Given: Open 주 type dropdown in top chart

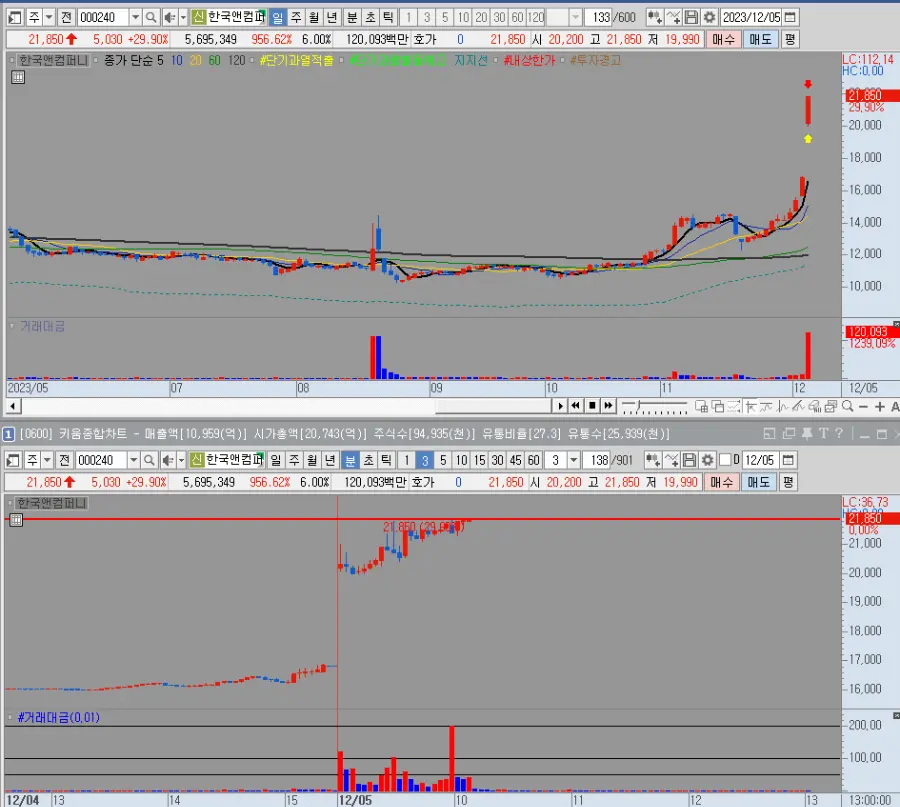Looking at the screenshot, I should [49, 17].
